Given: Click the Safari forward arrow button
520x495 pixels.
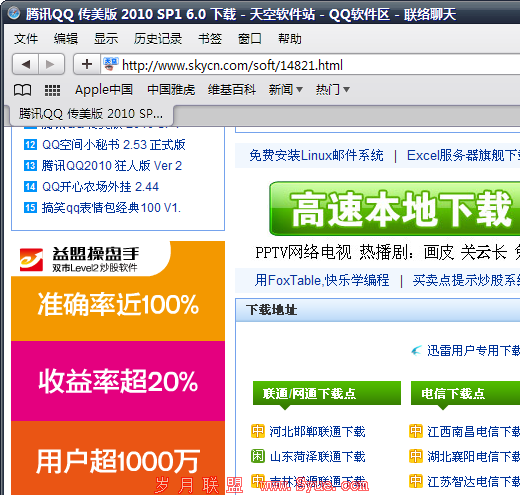Looking at the screenshot, I should 51,64.
